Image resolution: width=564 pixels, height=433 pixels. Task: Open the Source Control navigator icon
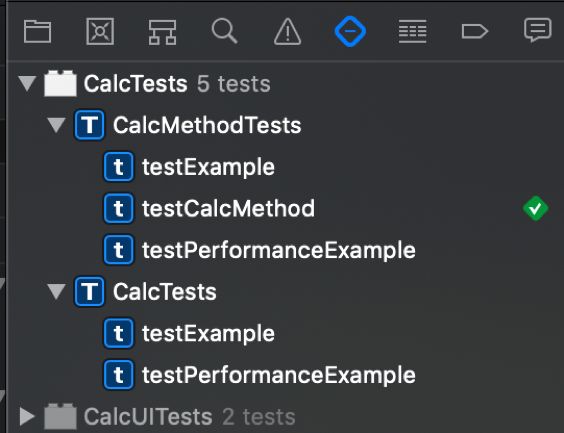click(x=100, y=32)
